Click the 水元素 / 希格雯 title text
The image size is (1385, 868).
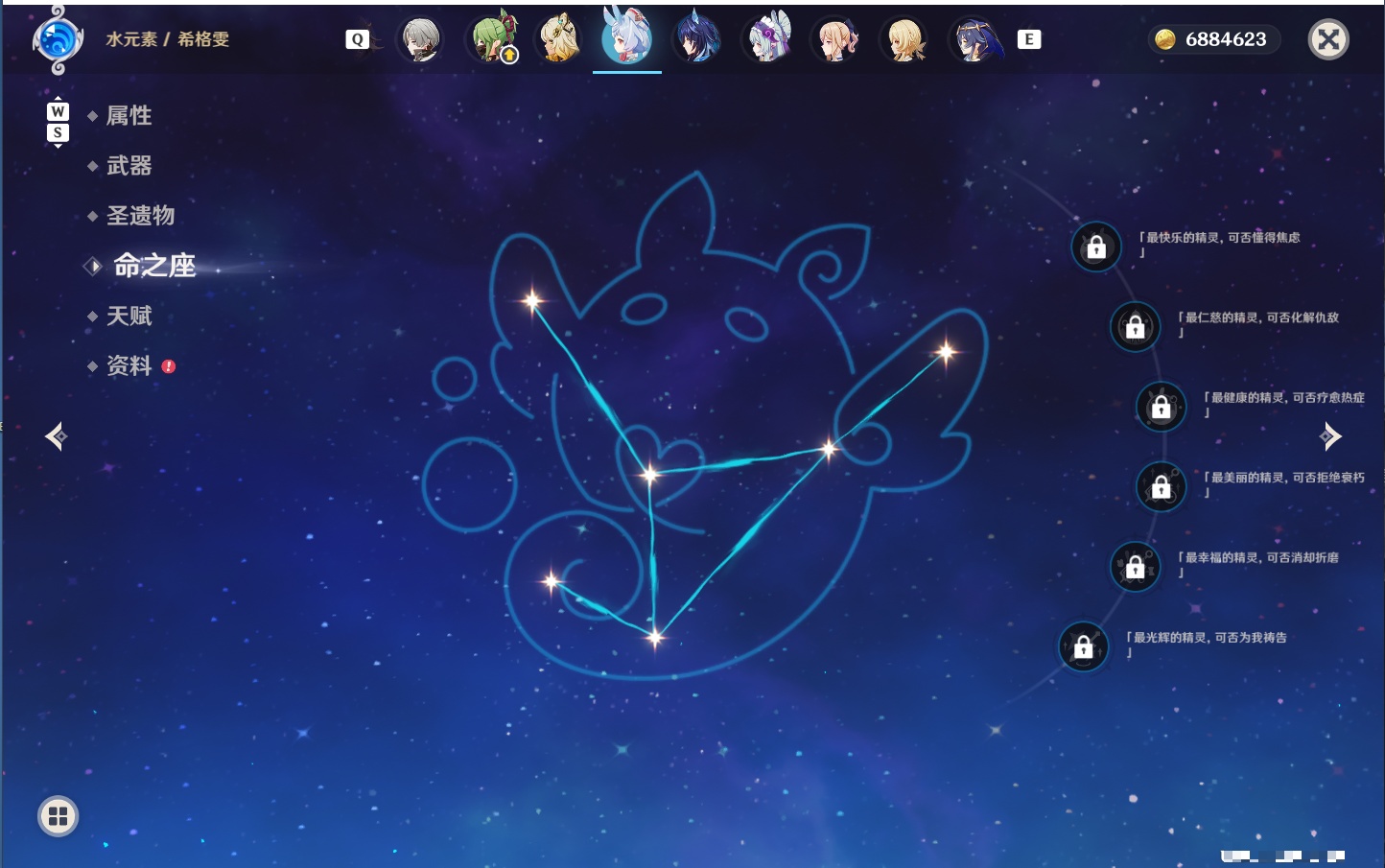click(168, 39)
